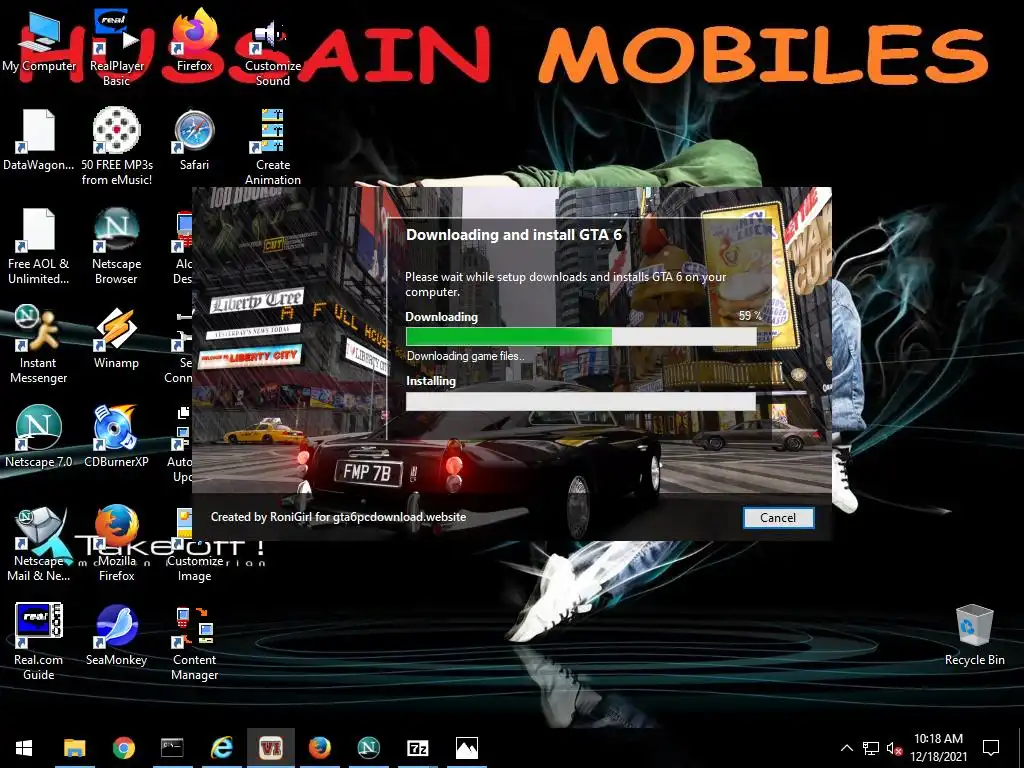Launch CDBurnerXP shortcut
The image size is (1024, 768).
(x=116, y=437)
